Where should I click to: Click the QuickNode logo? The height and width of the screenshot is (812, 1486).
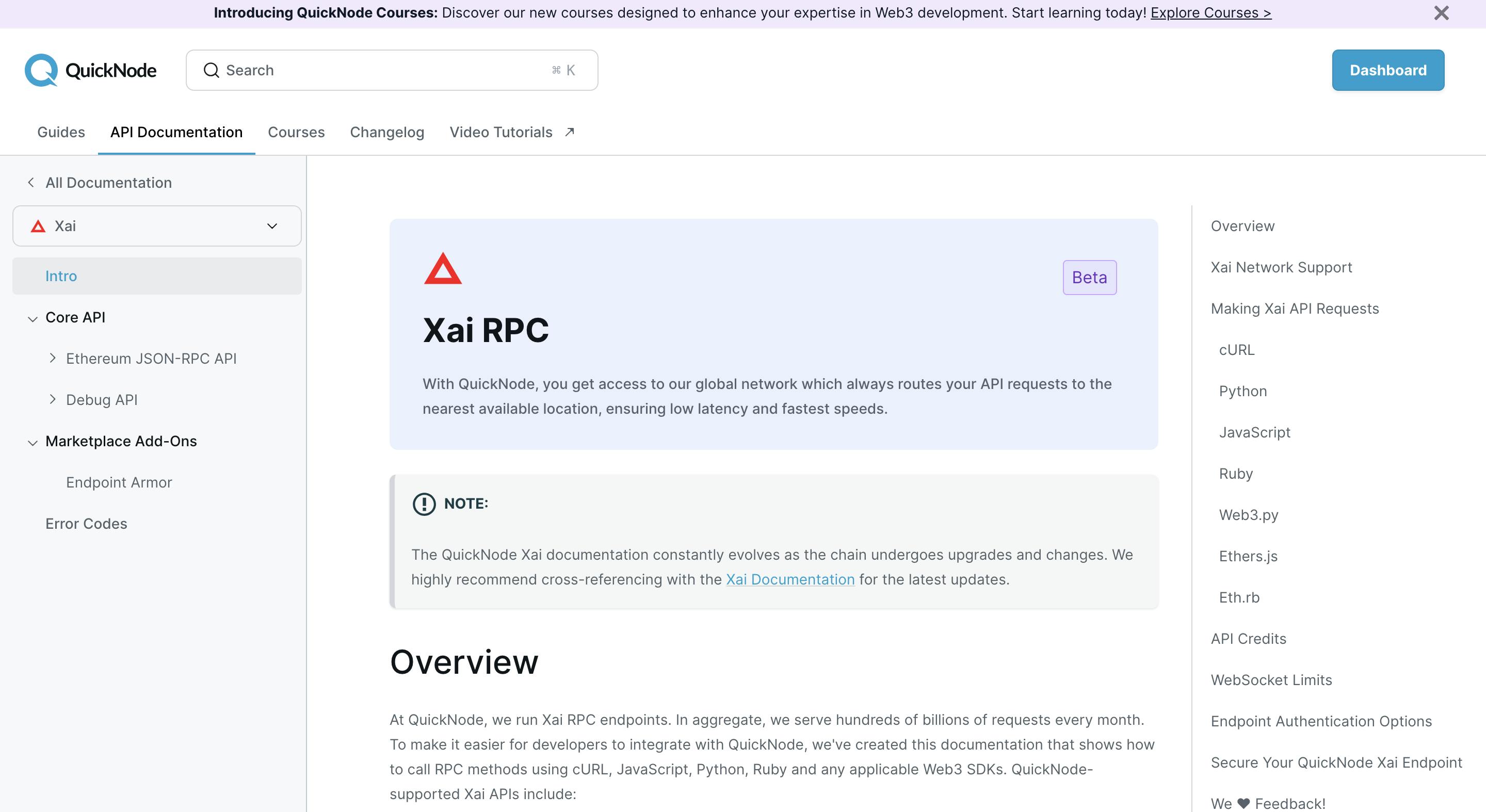pos(91,70)
